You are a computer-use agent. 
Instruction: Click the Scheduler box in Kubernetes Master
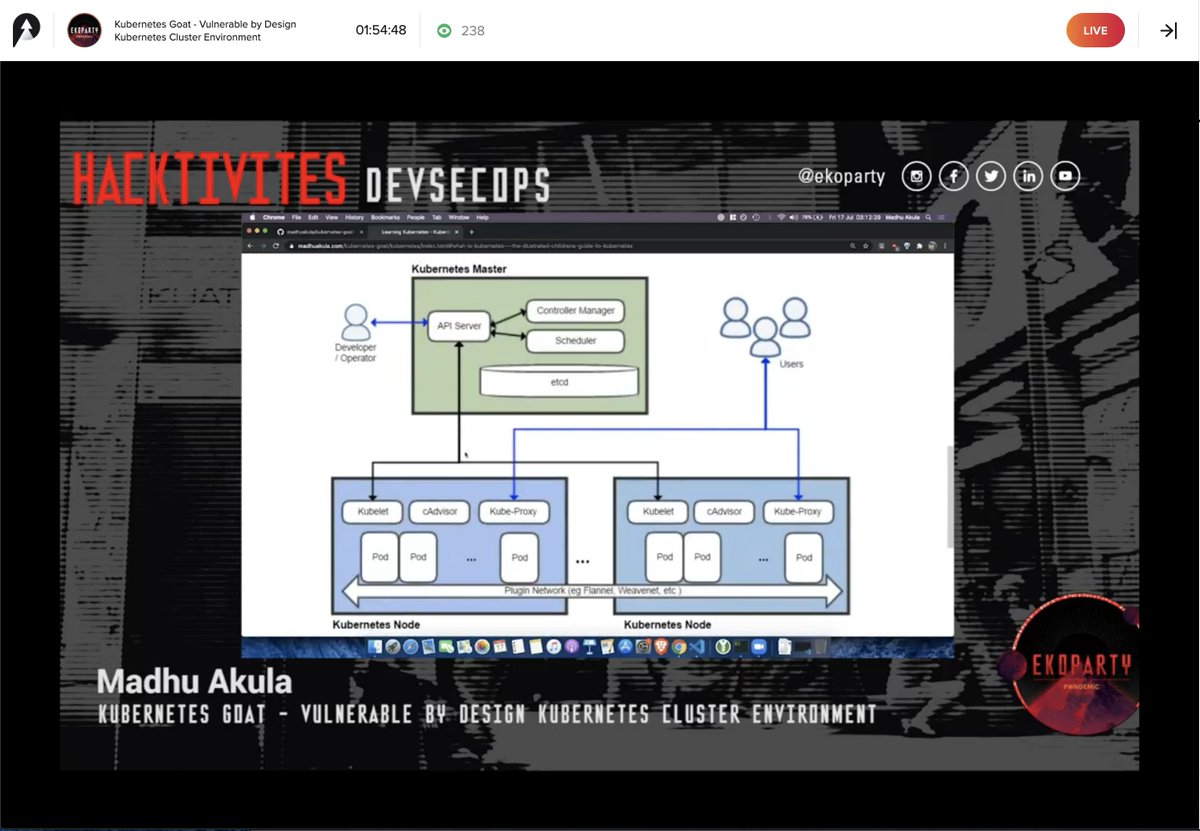[575, 341]
